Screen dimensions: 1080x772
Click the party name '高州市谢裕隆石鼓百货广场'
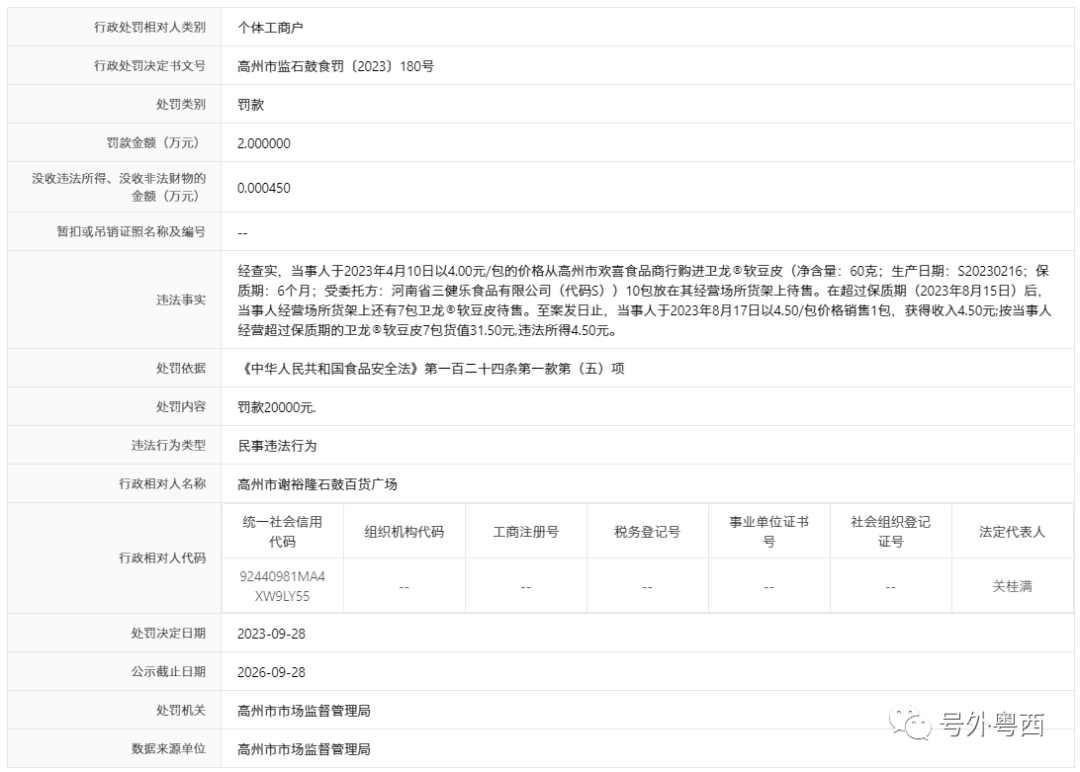tap(317, 484)
